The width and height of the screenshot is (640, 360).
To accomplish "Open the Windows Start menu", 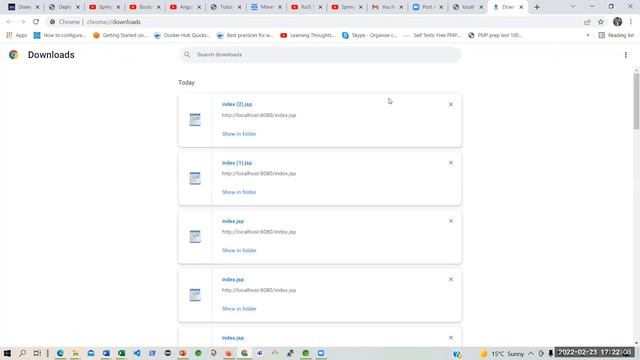I will tap(7, 353).
